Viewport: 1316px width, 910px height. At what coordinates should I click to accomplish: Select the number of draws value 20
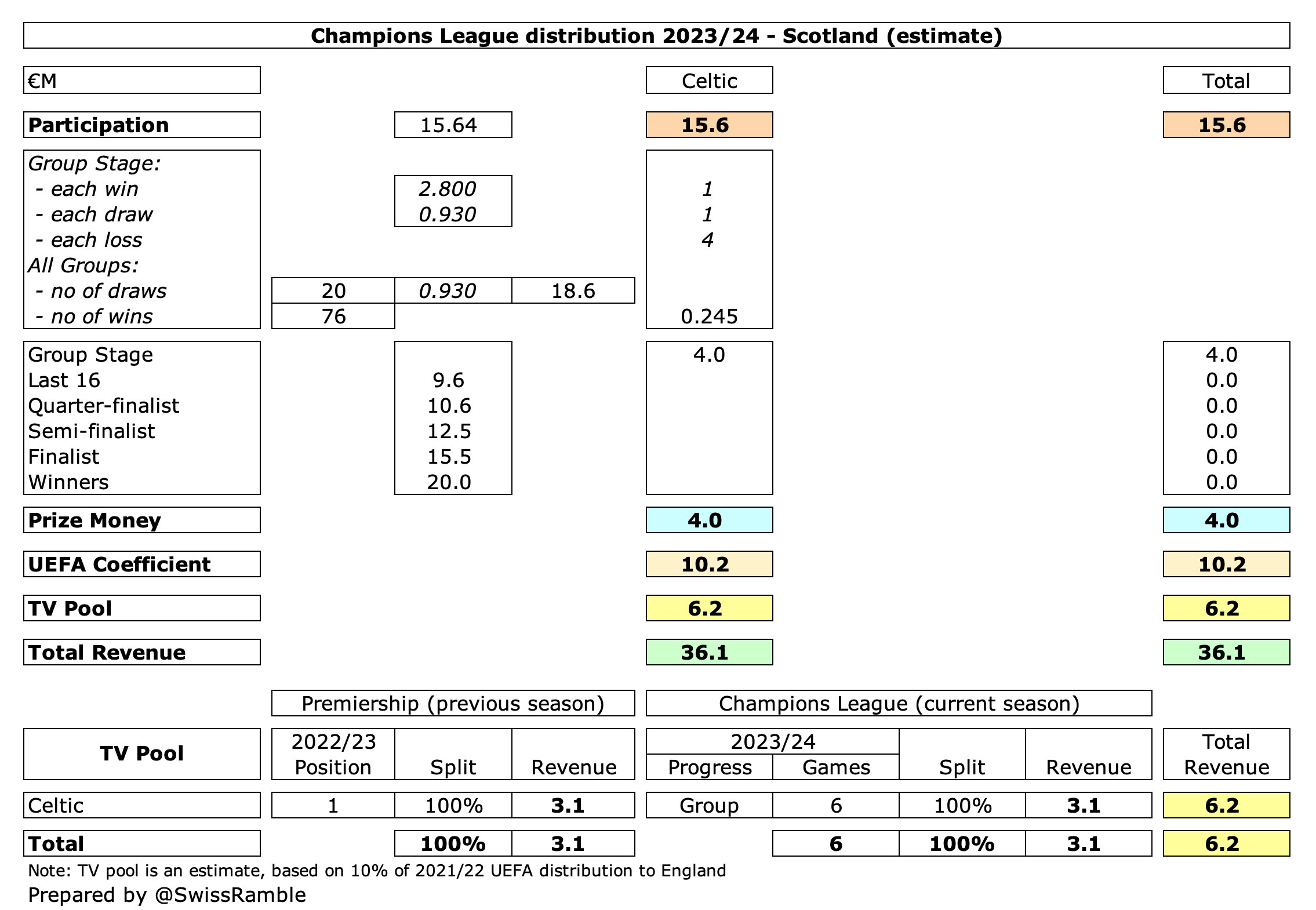point(333,291)
